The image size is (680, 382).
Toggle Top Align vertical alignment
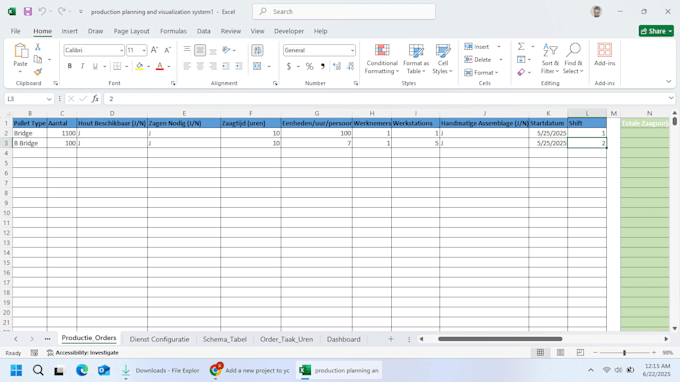tap(187, 50)
